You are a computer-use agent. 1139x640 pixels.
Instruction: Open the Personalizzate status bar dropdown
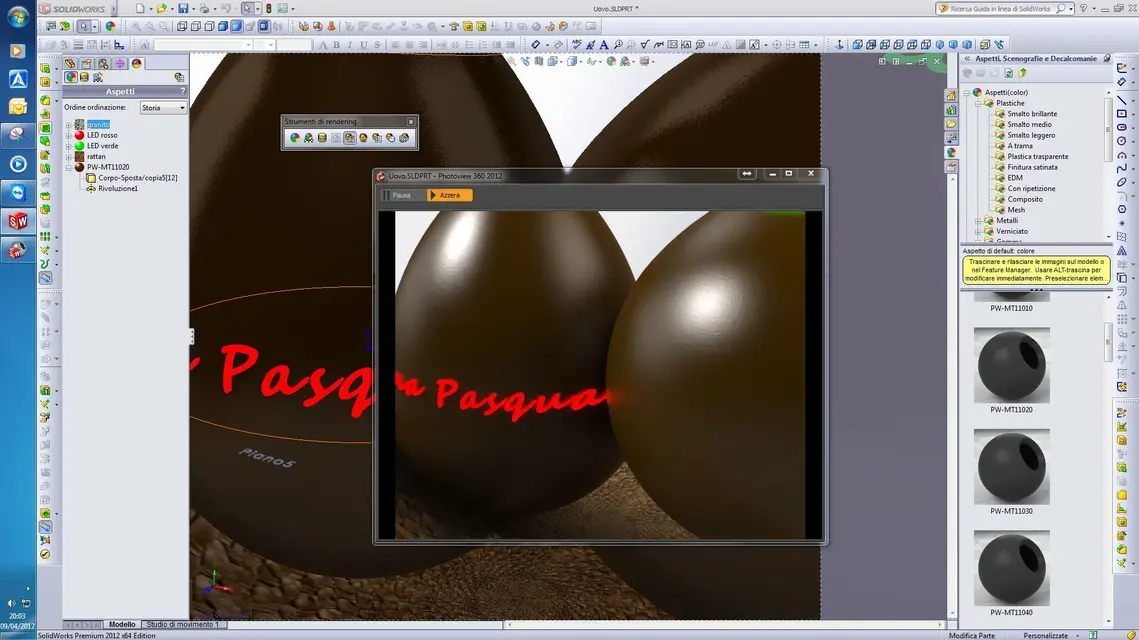[x=1050, y=636]
